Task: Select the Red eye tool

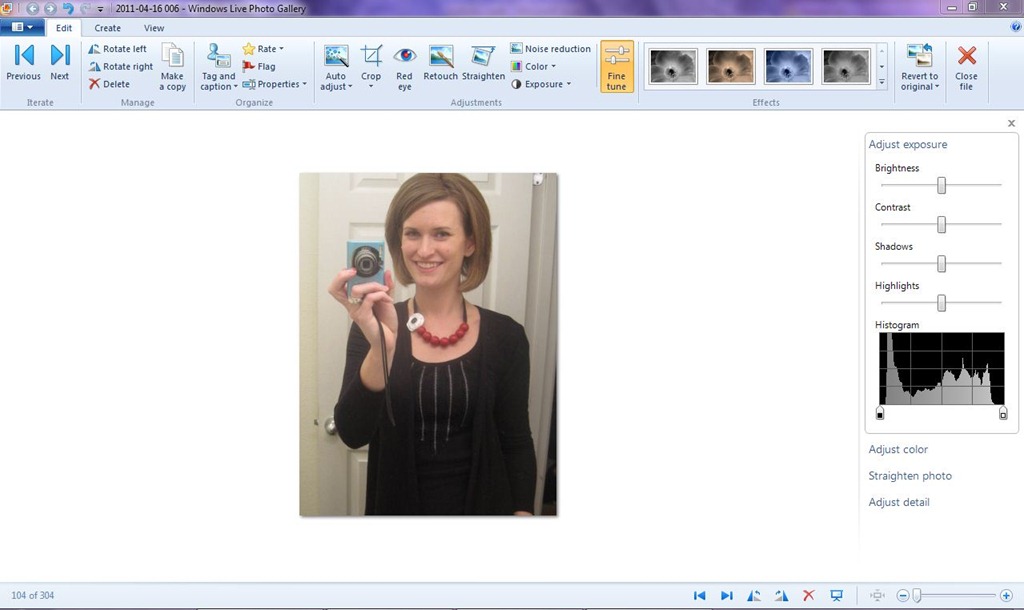Action: point(404,67)
